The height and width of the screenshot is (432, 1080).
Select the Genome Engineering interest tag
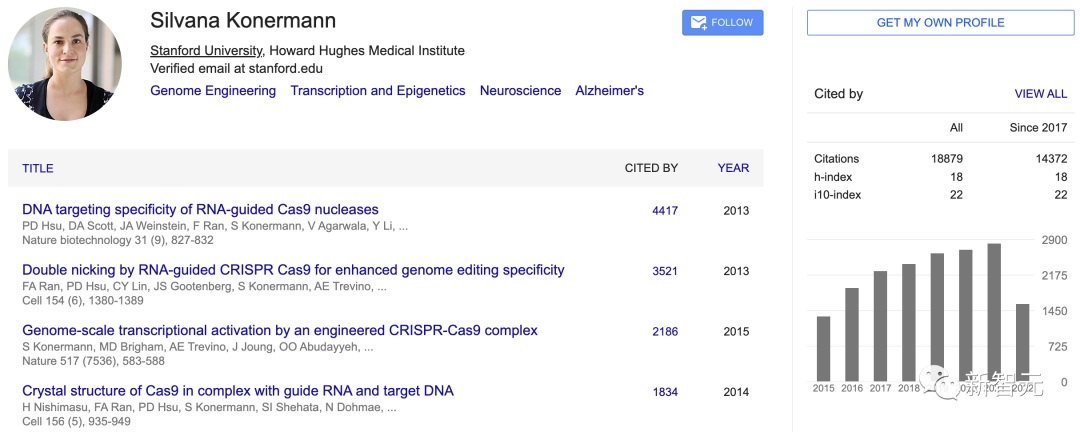click(x=213, y=91)
